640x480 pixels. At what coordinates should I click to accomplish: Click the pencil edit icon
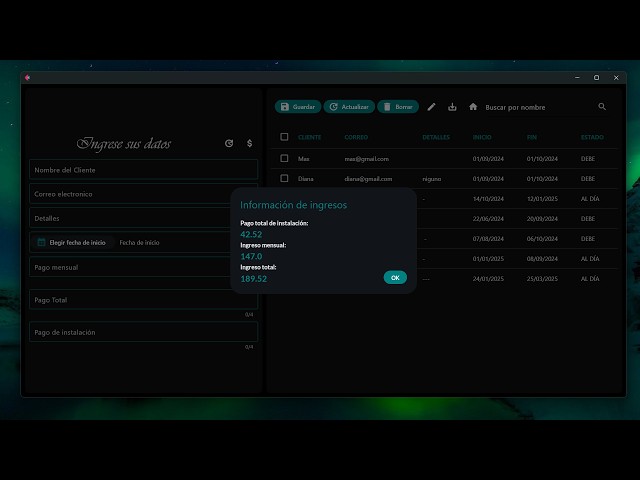(x=431, y=107)
